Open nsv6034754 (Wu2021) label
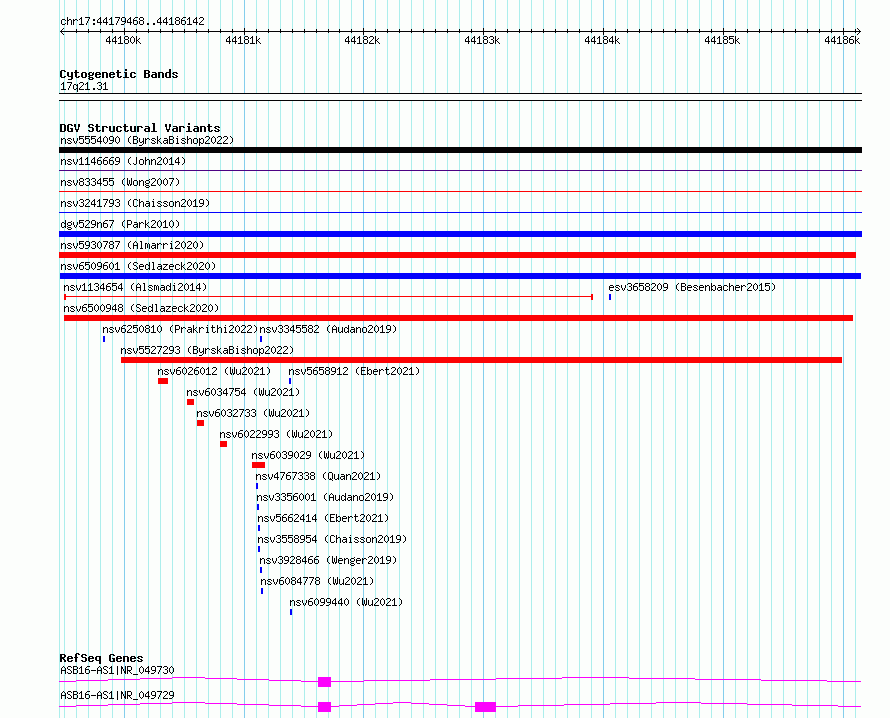Image resolution: width=890 pixels, height=718 pixels. point(243,392)
